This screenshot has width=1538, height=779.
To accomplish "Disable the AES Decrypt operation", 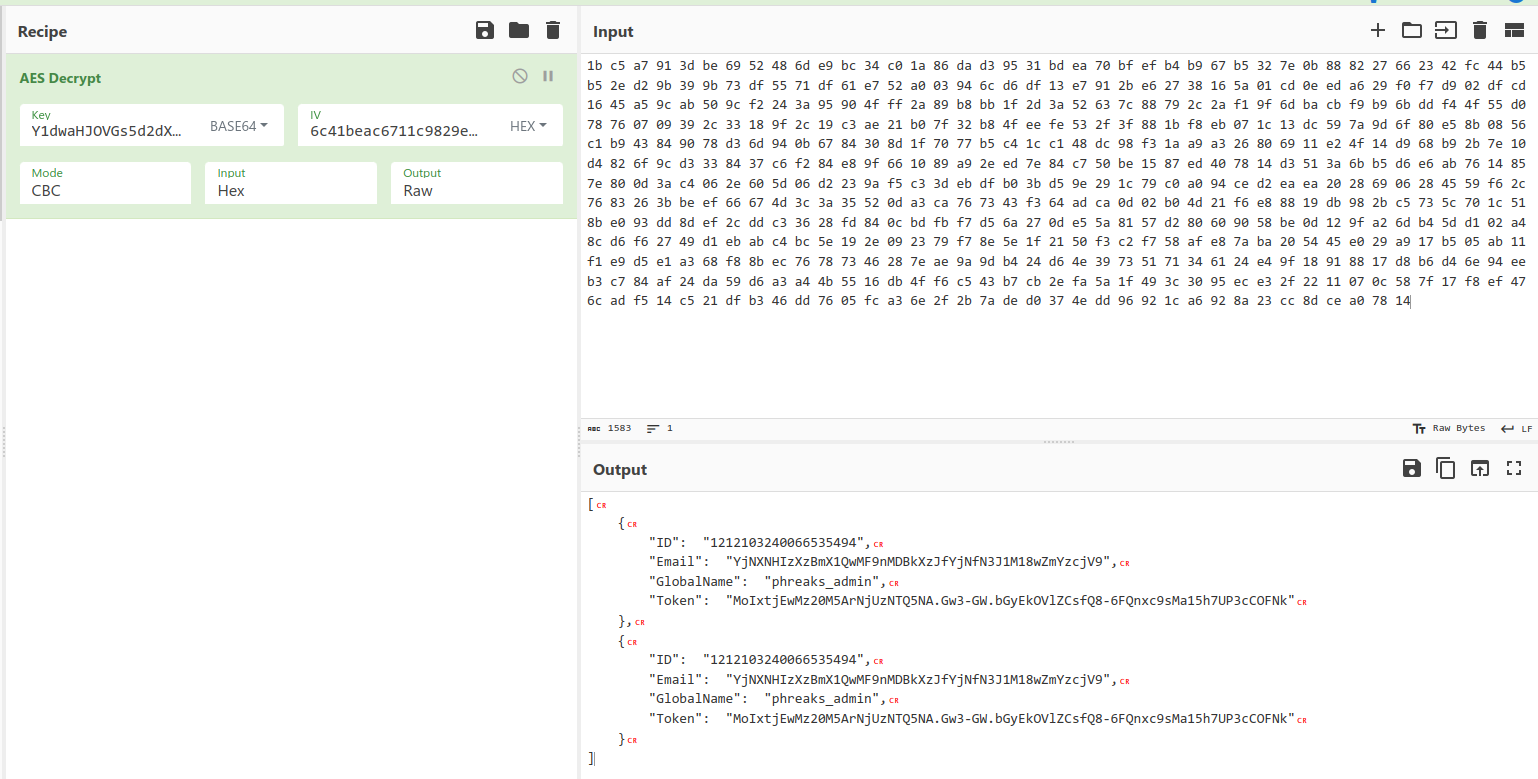I will (x=520, y=76).
